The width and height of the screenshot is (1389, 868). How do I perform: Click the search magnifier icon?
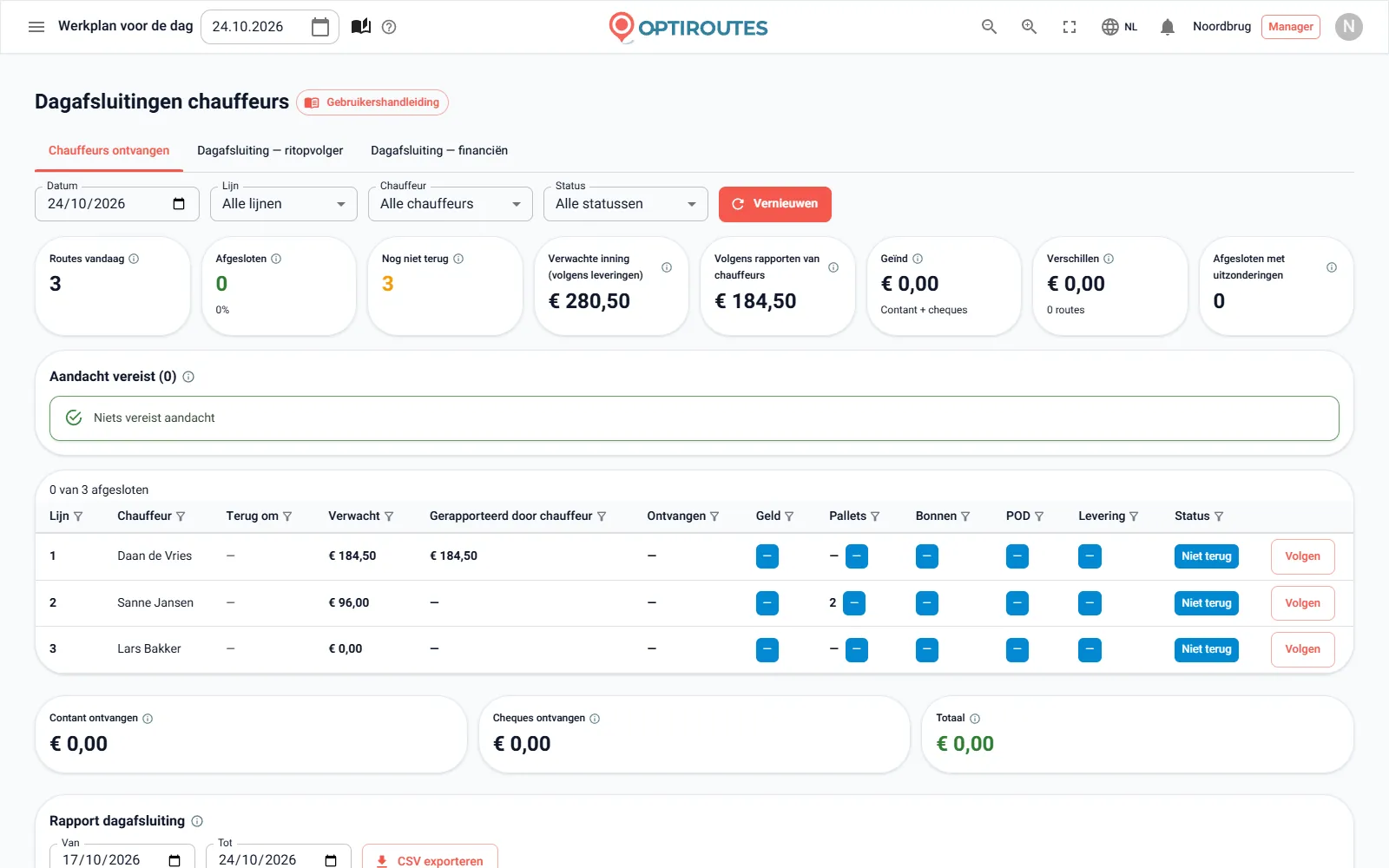tap(989, 27)
